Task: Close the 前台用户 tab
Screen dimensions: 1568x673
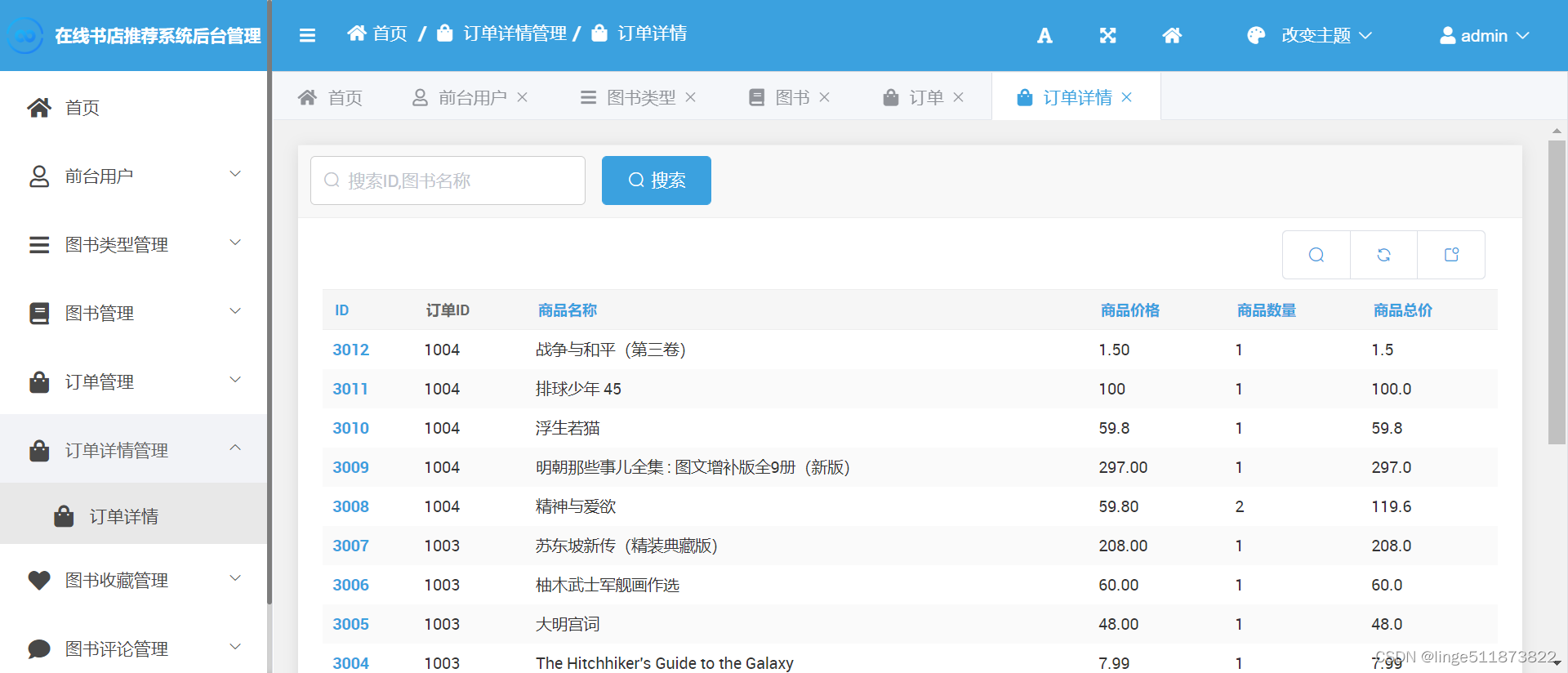Action: (x=523, y=97)
